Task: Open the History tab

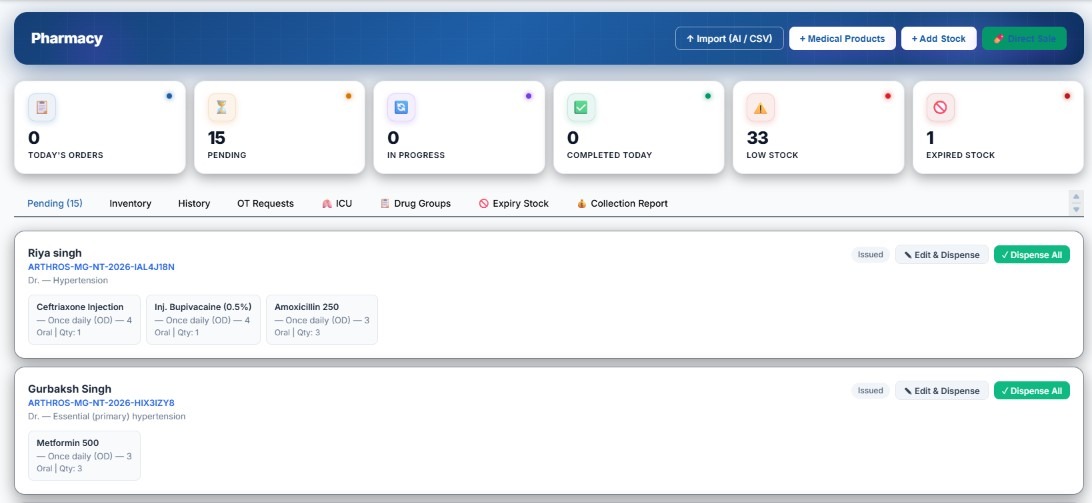Action: pos(194,203)
